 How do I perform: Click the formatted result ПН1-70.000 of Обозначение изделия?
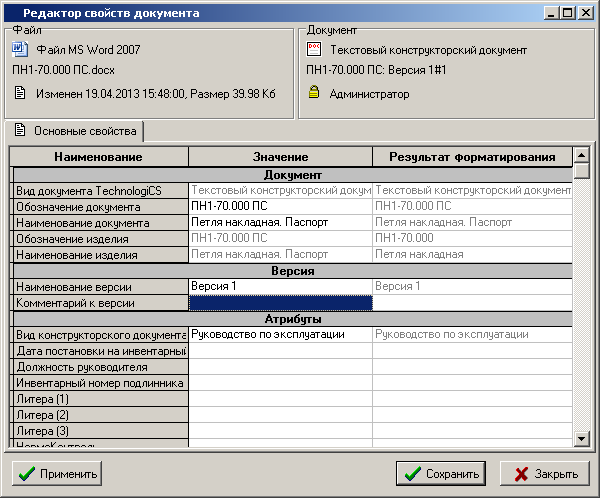click(x=473, y=238)
